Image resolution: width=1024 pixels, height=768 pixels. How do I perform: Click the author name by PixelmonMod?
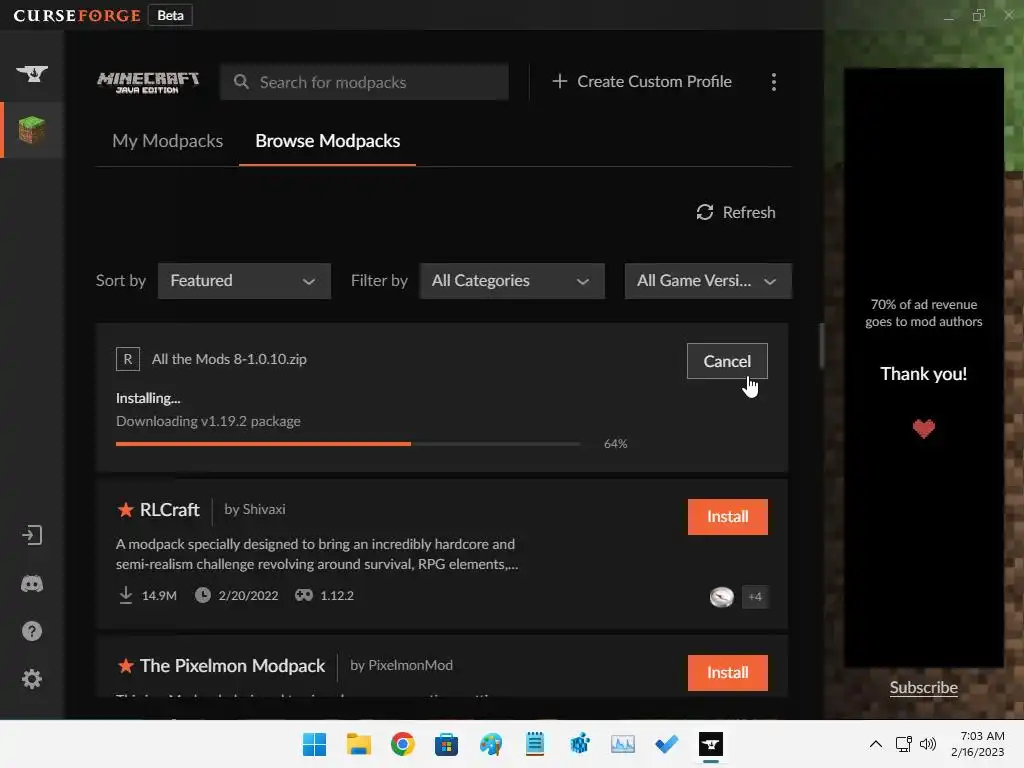pos(401,665)
